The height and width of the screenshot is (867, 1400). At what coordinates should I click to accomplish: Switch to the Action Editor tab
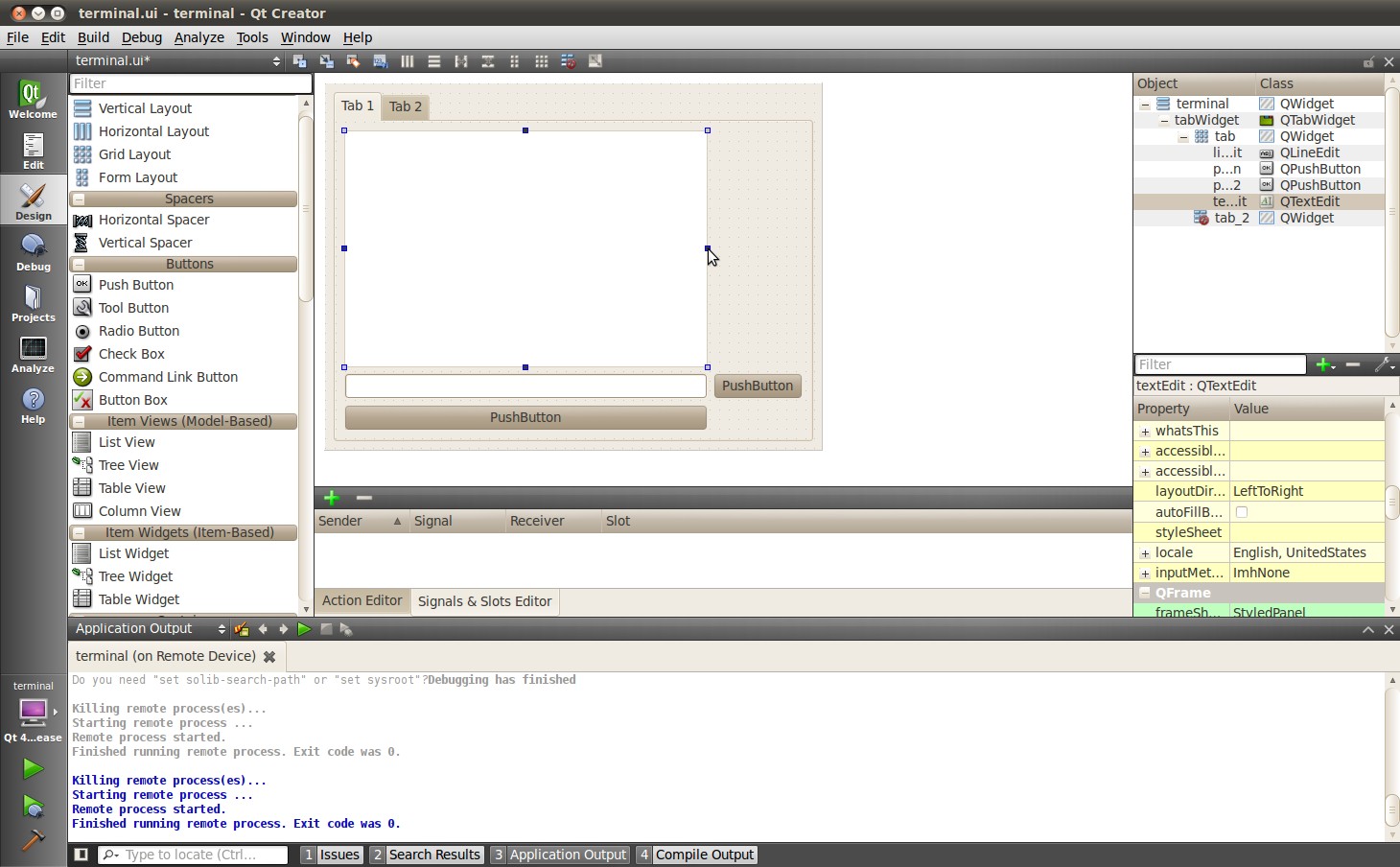click(362, 600)
